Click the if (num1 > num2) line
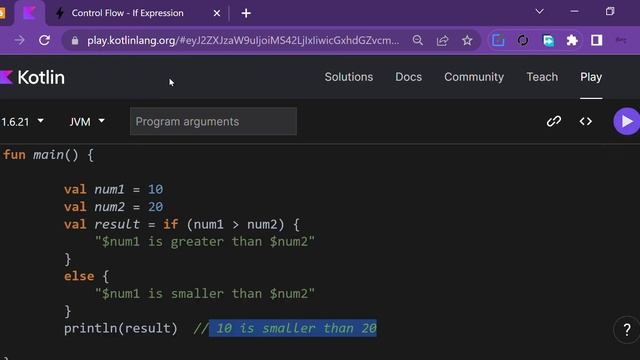This screenshot has width=640, height=360. [182, 224]
